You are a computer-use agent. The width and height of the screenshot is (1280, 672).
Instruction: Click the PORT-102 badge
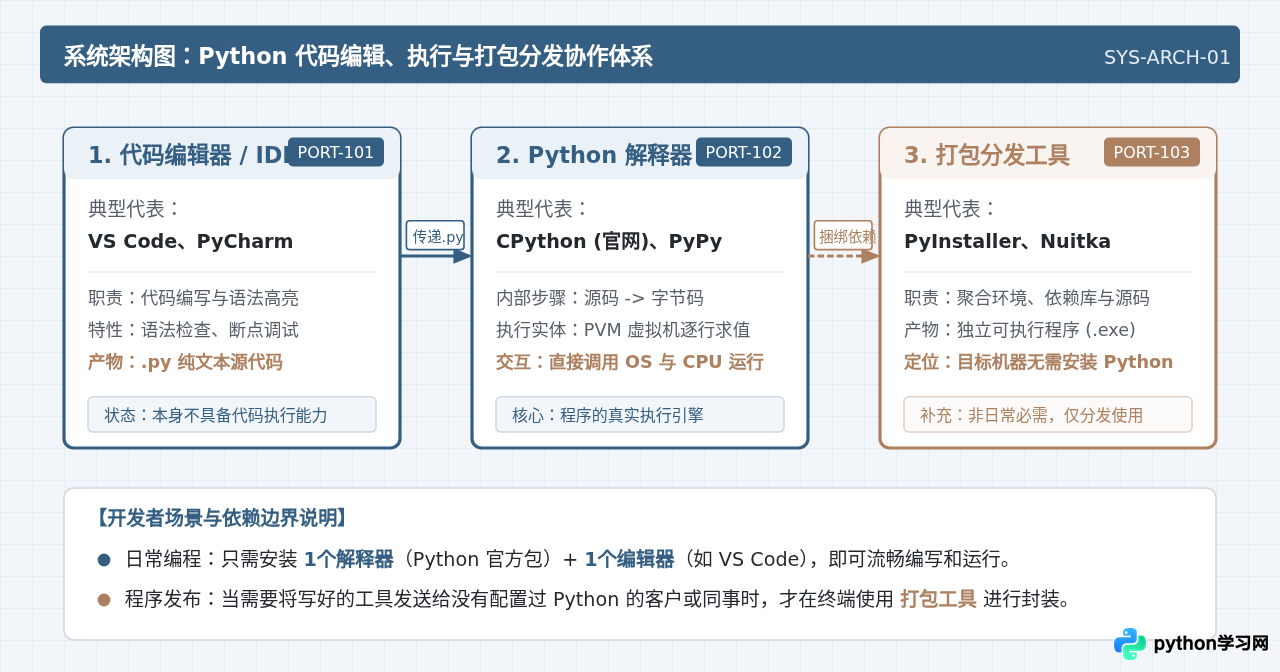point(744,152)
